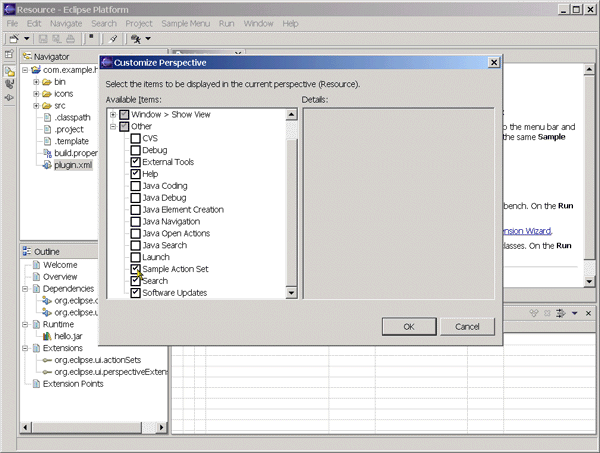Uncheck the Software Updates checkbox

tap(135, 293)
